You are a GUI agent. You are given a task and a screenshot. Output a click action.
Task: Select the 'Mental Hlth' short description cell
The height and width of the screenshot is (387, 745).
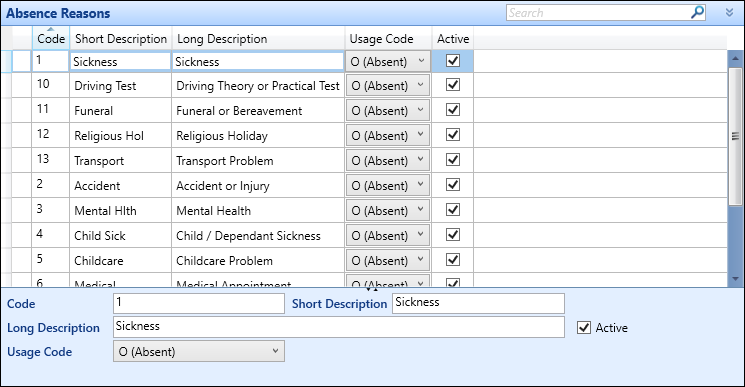(120, 210)
